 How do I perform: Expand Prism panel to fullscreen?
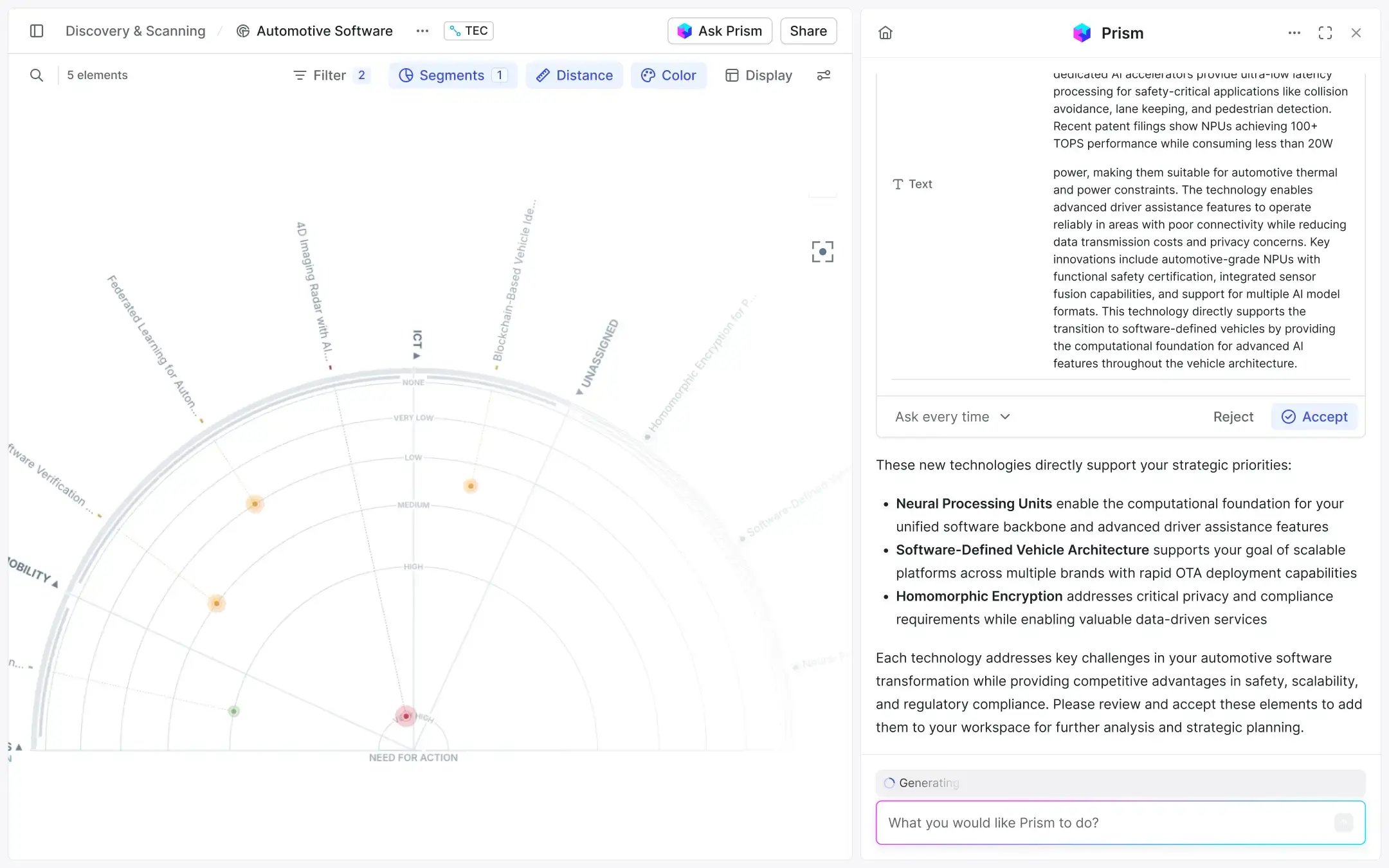coord(1325,33)
